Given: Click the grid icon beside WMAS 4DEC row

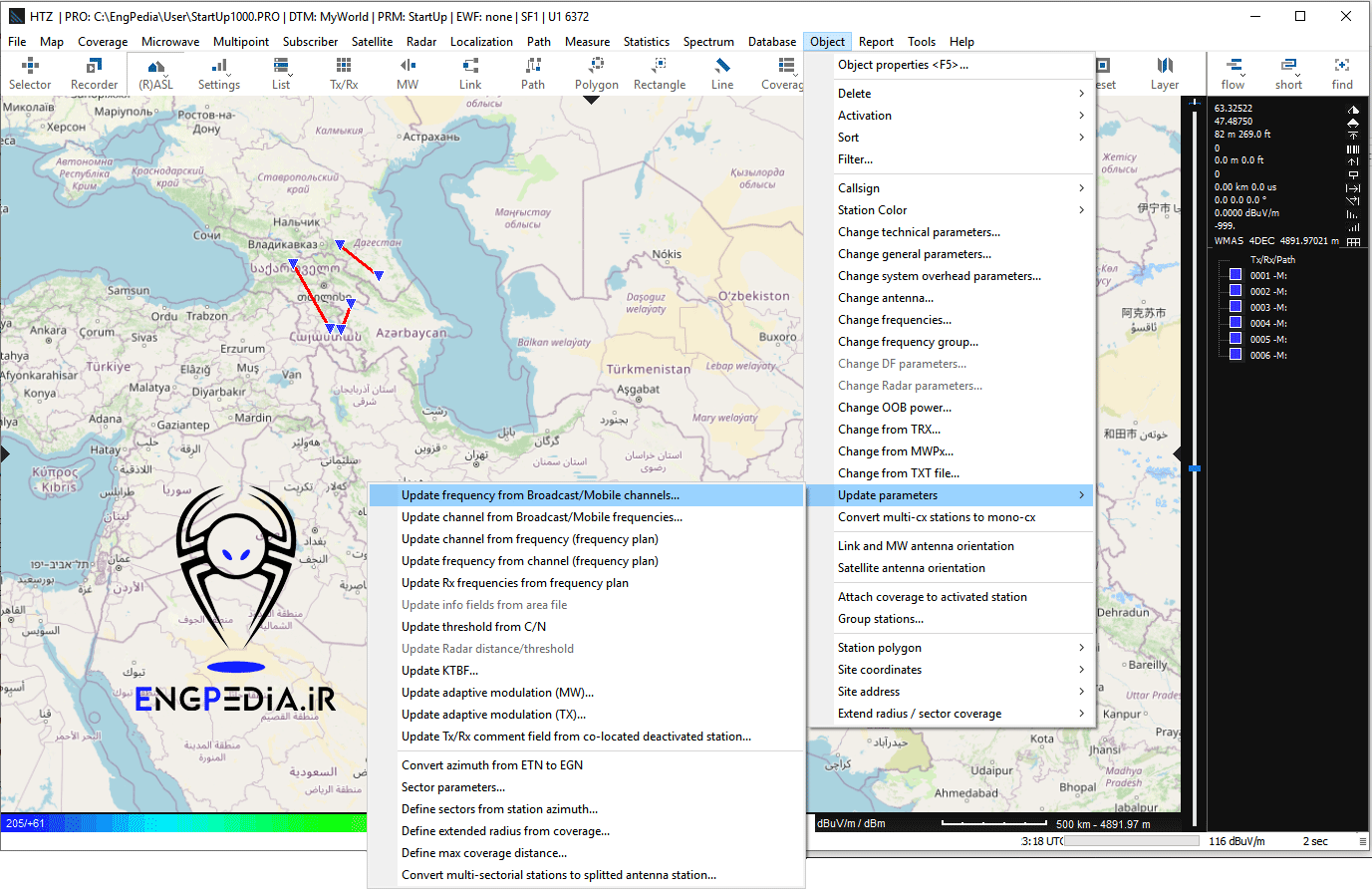Looking at the screenshot, I should pyautogui.click(x=1353, y=241).
